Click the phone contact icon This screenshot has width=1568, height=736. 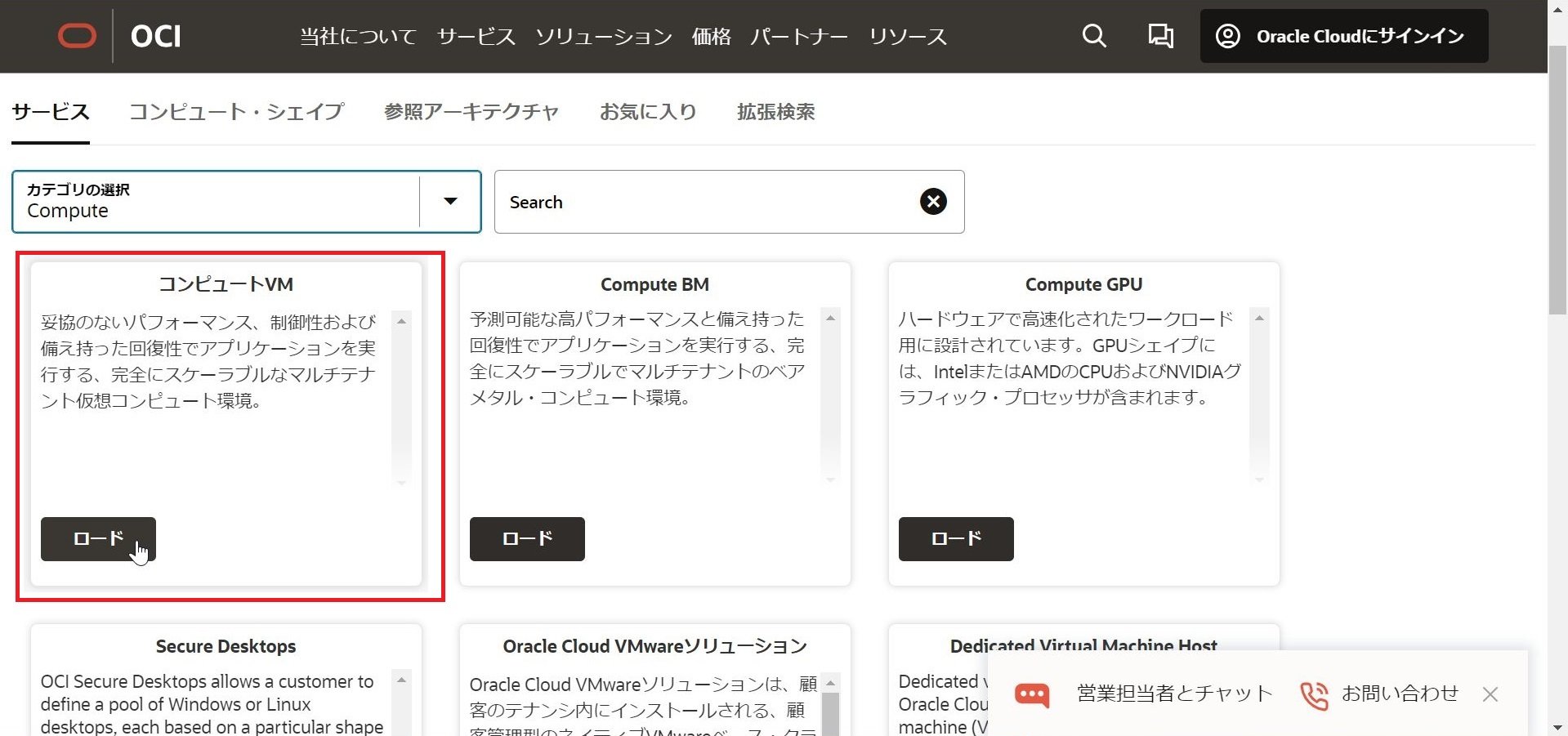click(1314, 695)
